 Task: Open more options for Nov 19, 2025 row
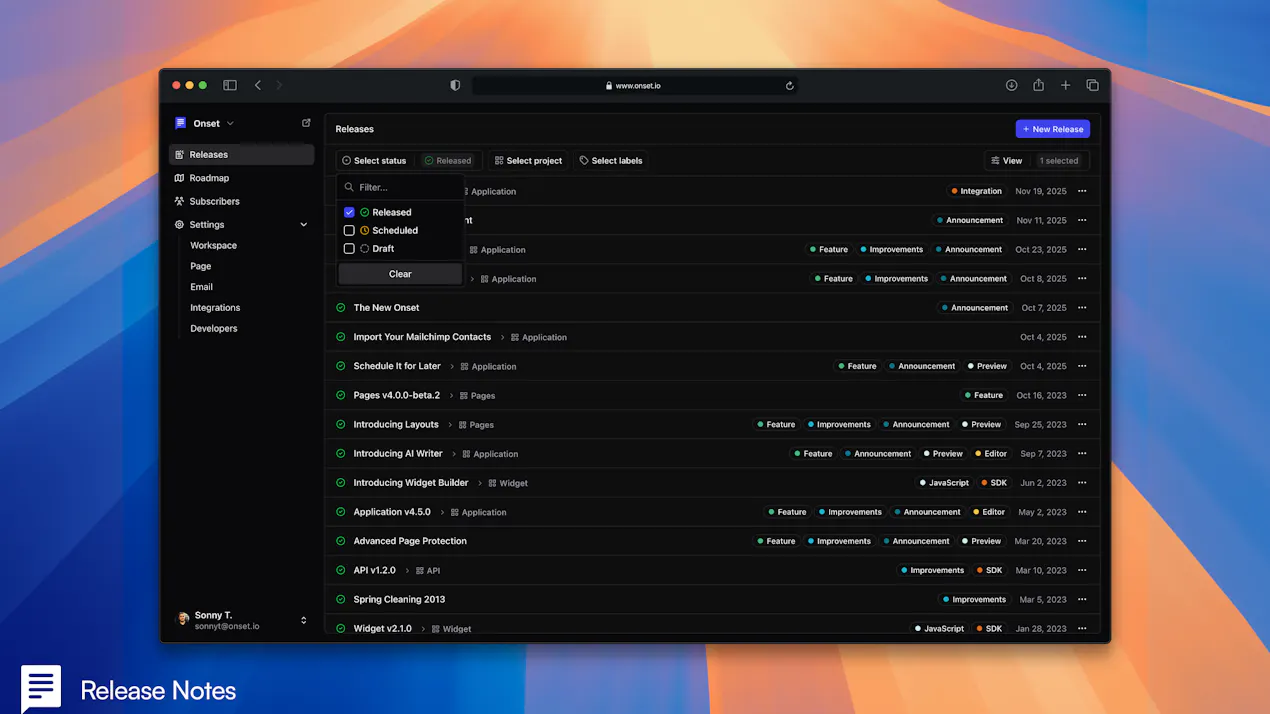1082,191
